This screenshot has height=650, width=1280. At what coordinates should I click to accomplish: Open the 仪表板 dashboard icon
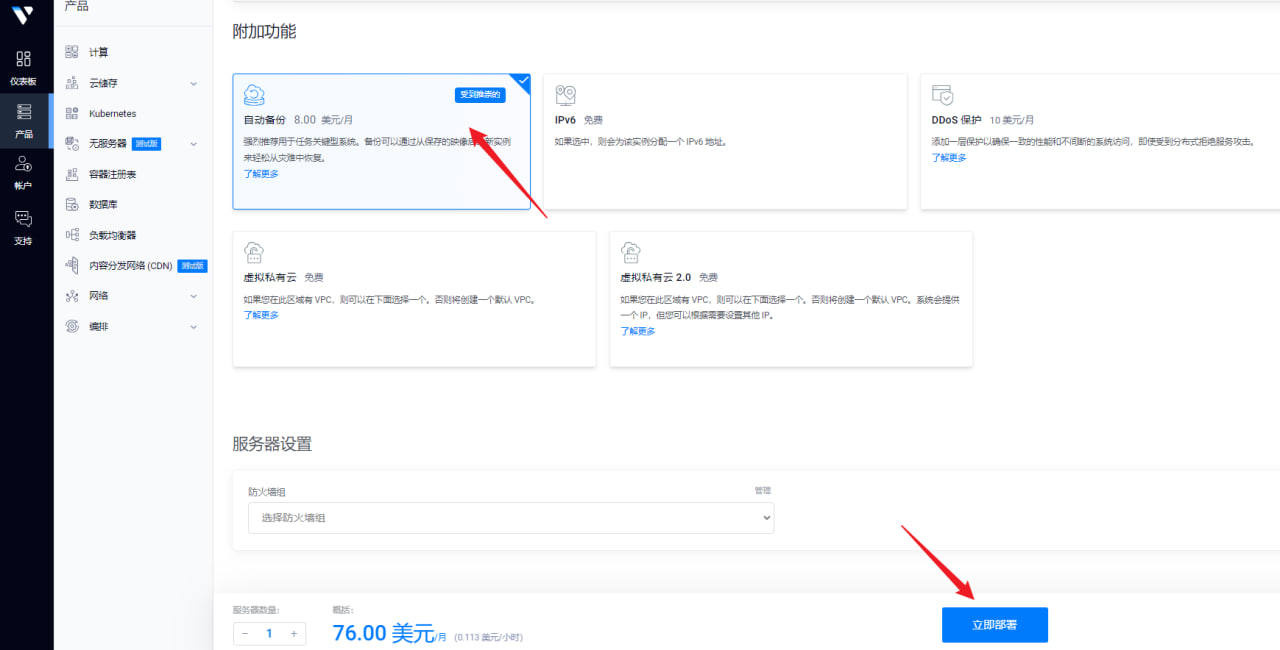point(23,59)
